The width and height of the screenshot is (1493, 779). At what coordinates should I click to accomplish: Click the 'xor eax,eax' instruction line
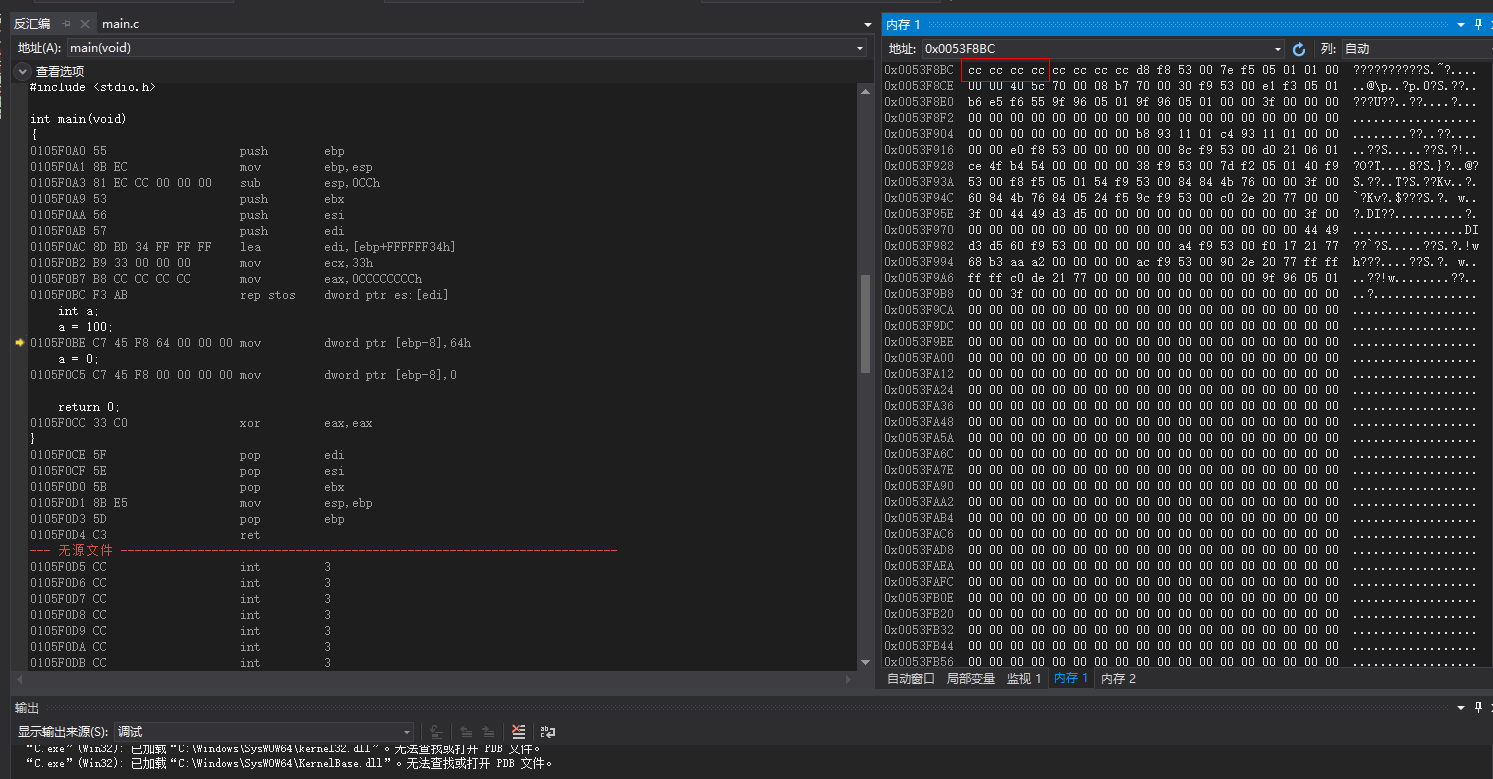tap(201, 423)
